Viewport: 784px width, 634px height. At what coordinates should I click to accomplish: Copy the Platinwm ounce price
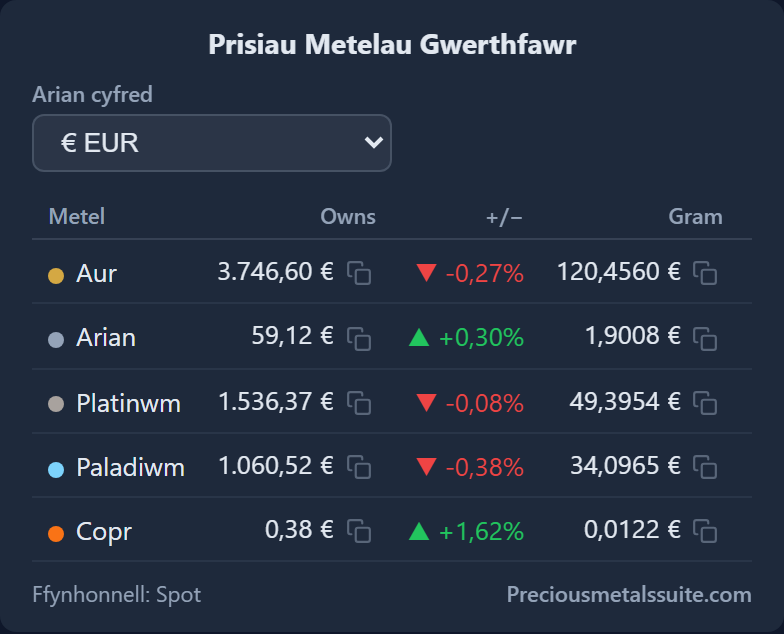(x=359, y=403)
